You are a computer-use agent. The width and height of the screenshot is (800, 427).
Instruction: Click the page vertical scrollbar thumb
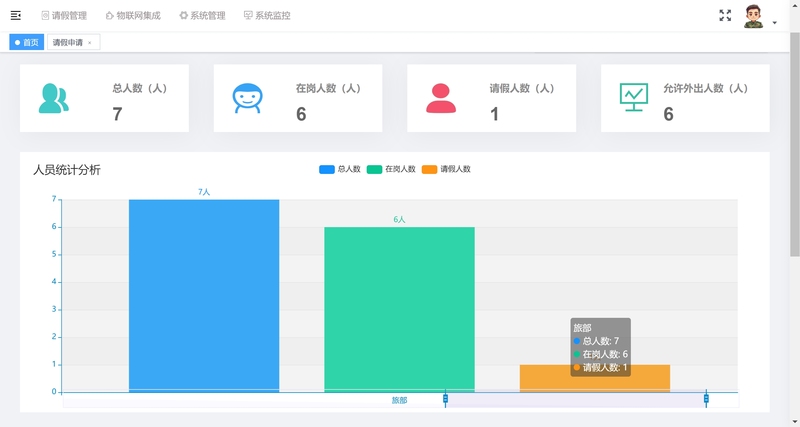(795, 144)
